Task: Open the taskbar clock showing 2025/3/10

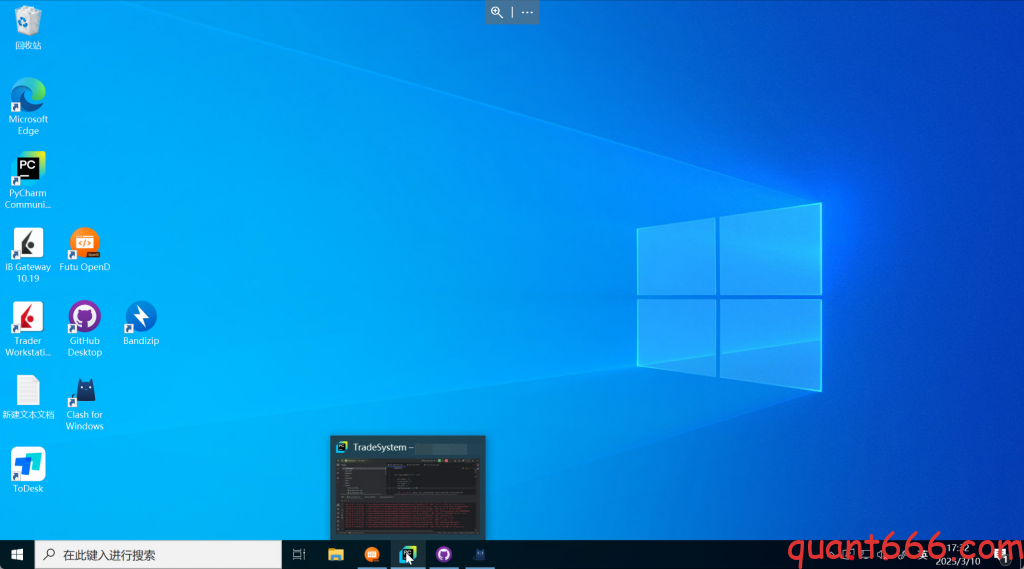Action: 958,555
